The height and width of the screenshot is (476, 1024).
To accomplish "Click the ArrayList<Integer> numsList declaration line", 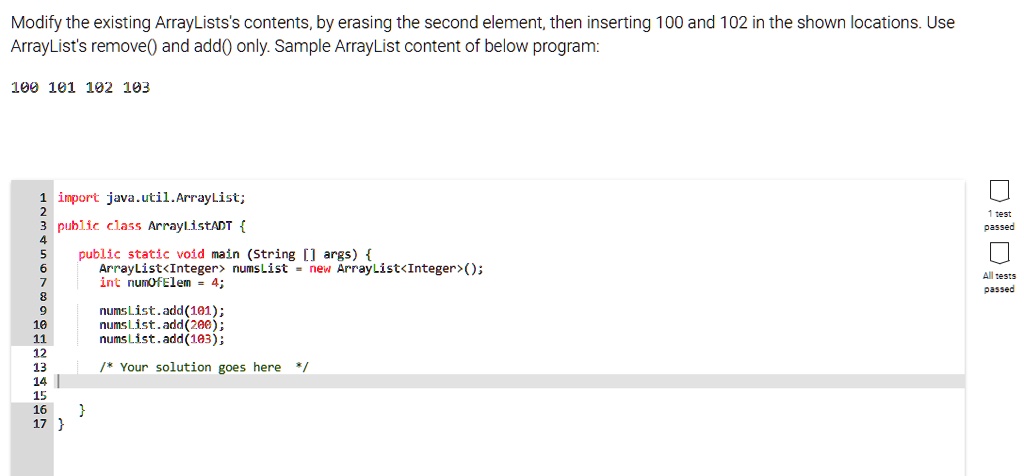I will pos(291,268).
